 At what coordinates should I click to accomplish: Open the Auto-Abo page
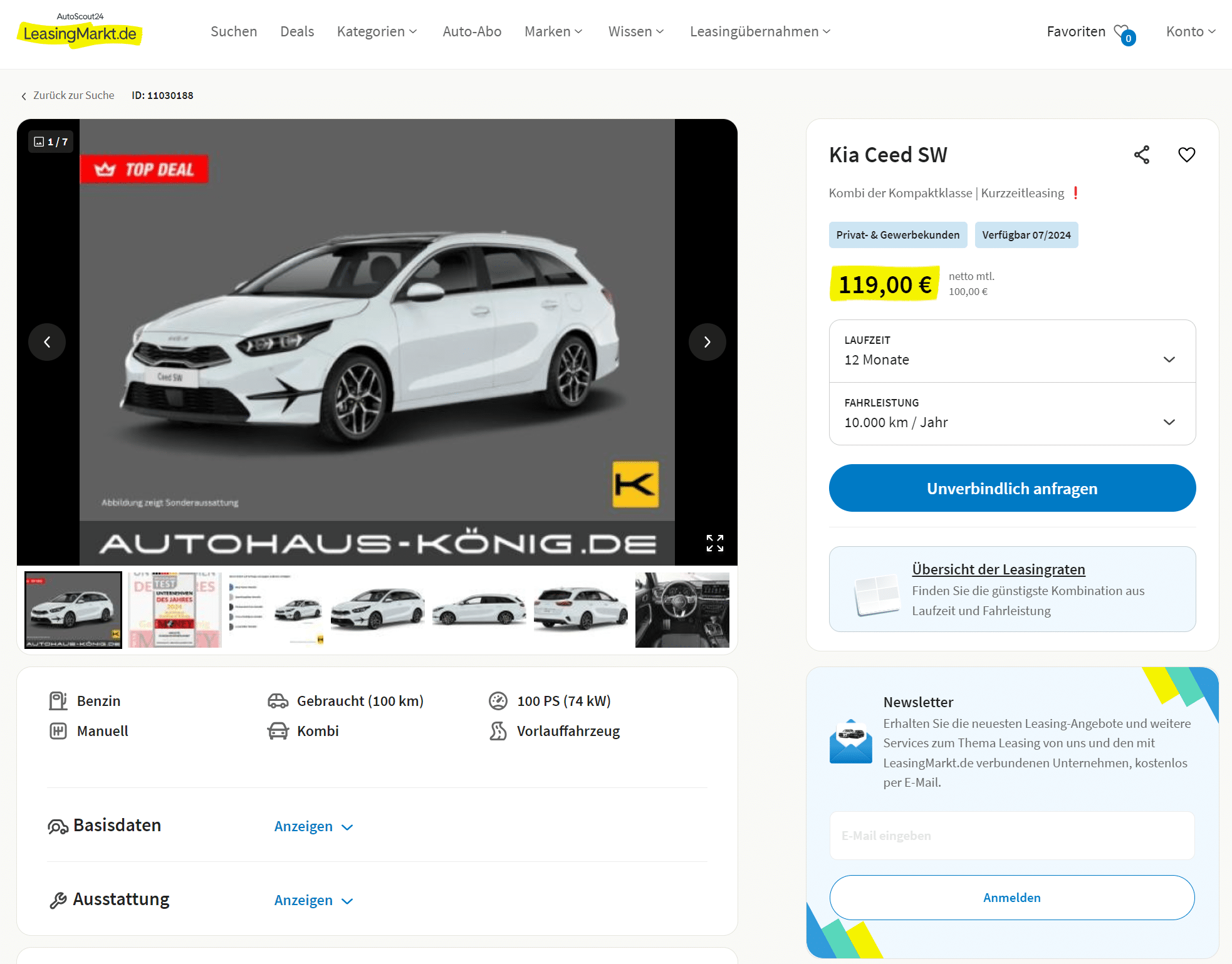[x=472, y=31]
